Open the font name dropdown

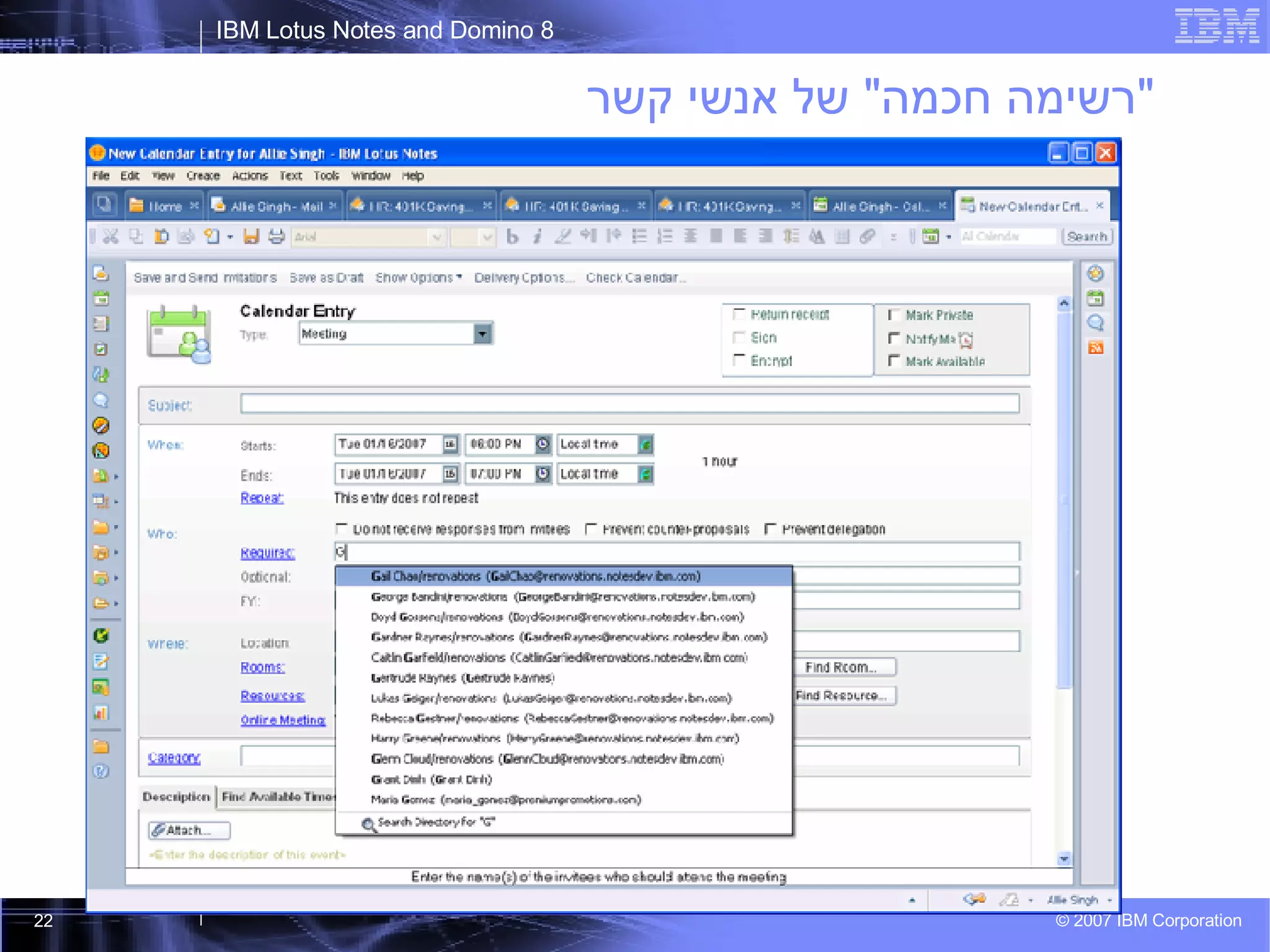point(437,236)
